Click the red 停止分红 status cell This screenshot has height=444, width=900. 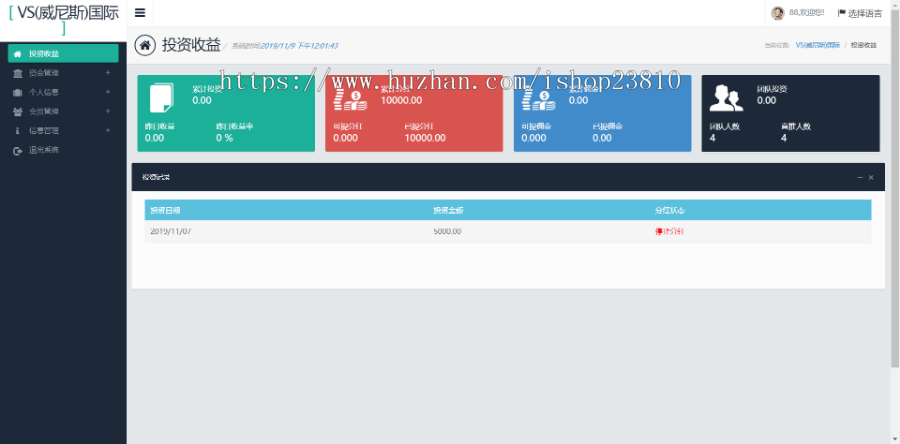[x=669, y=232]
